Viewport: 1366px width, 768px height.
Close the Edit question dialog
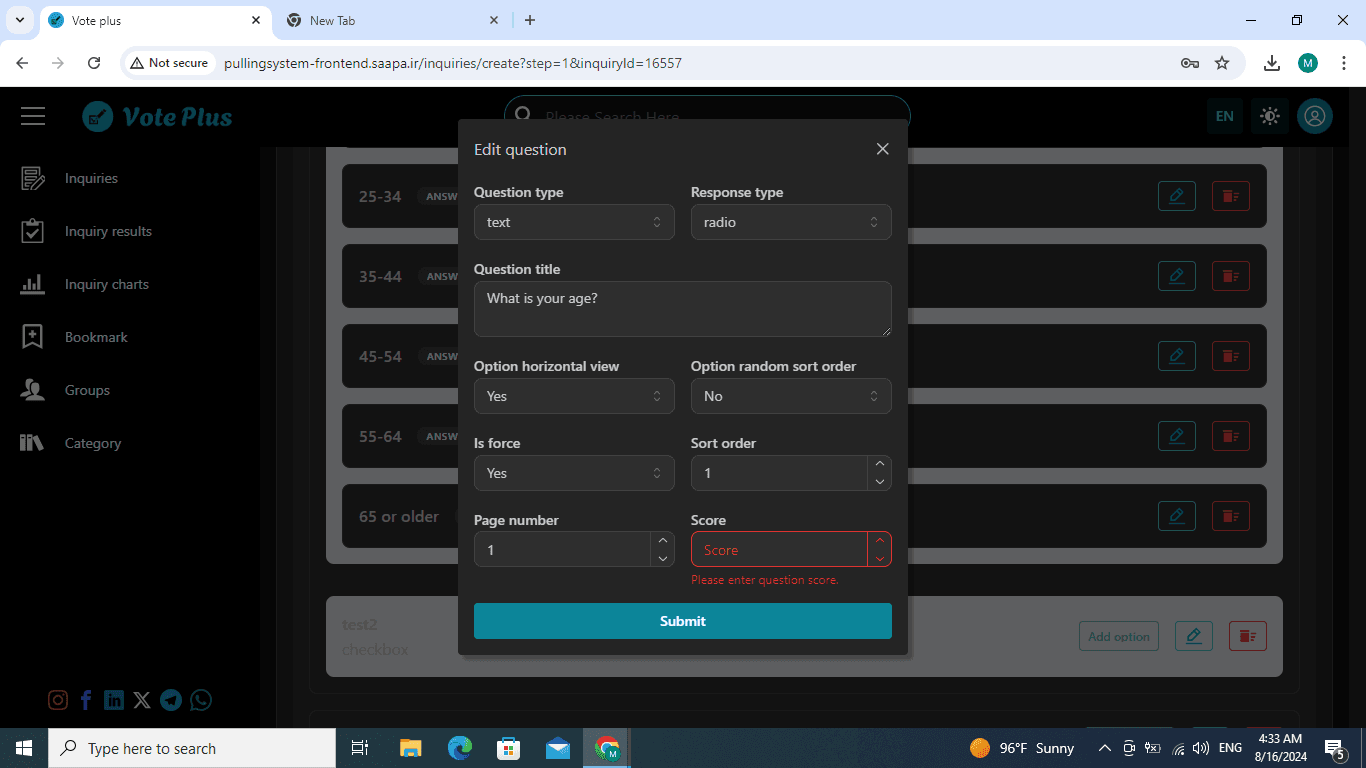(882, 149)
